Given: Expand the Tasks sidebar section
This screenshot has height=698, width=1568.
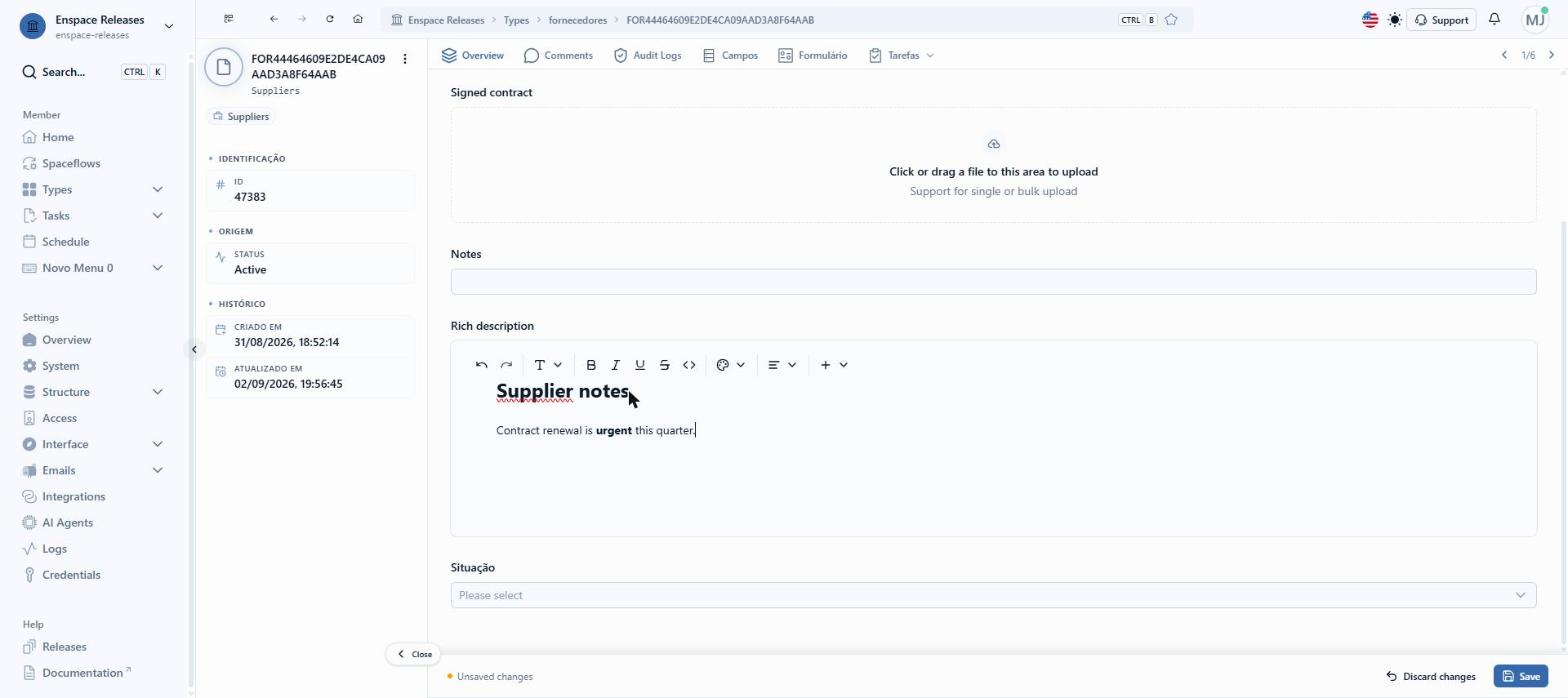Looking at the screenshot, I should click(x=94, y=215).
